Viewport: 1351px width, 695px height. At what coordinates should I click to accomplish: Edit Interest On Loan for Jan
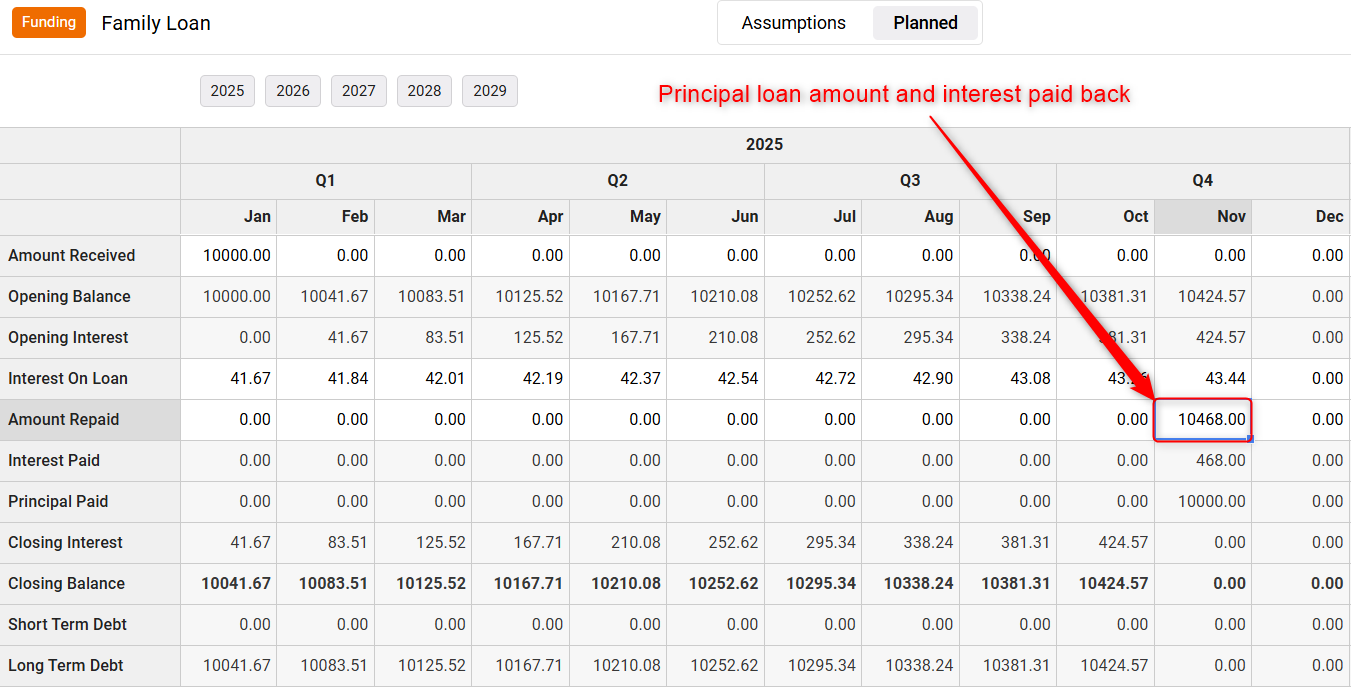click(228, 379)
